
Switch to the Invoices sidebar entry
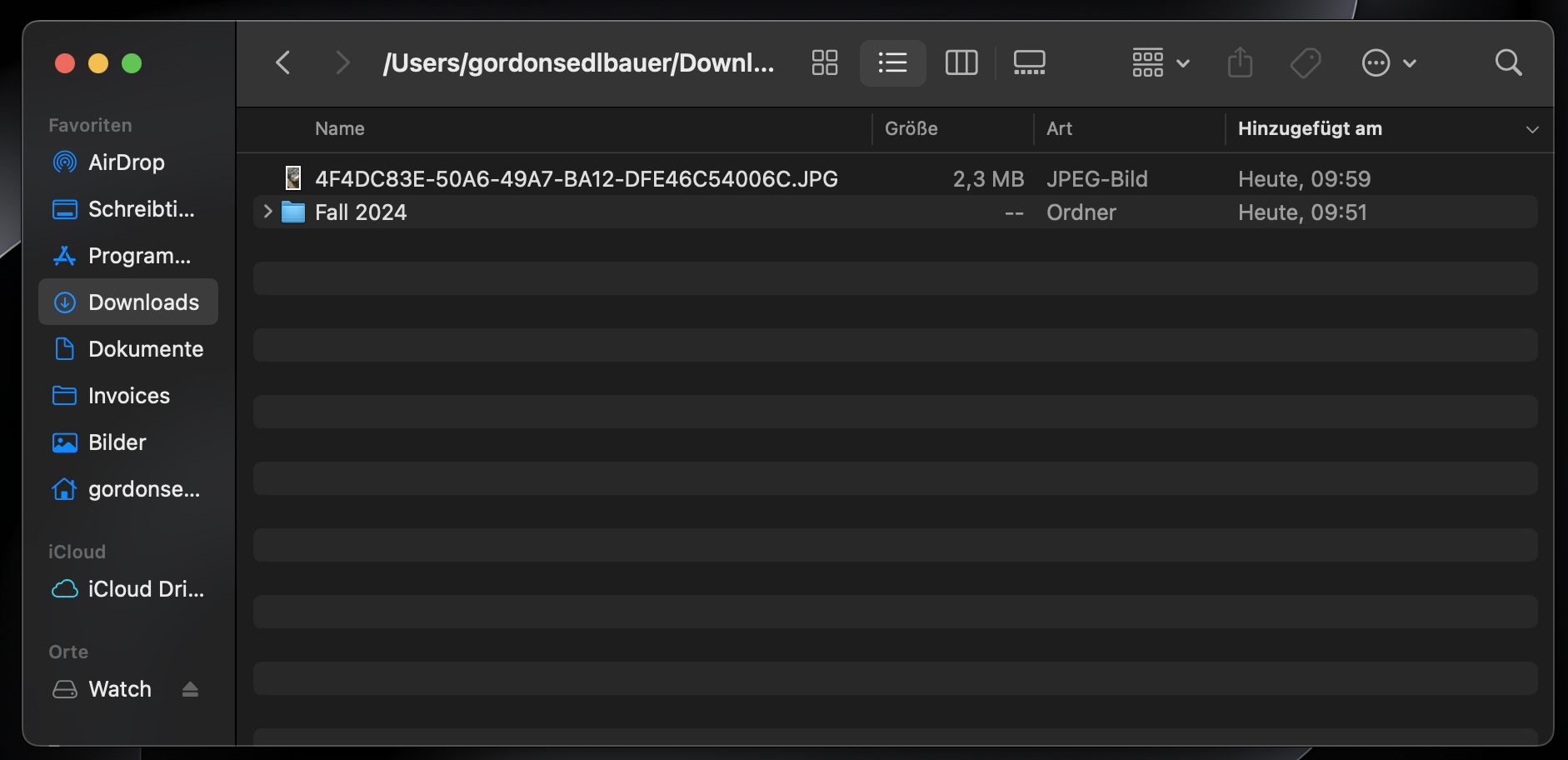tap(129, 396)
